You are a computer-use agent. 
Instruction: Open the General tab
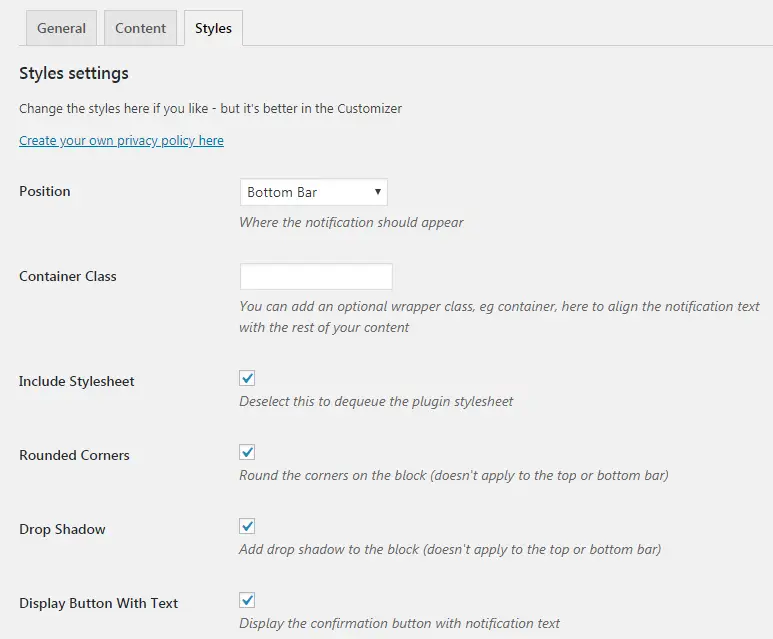(x=61, y=28)
